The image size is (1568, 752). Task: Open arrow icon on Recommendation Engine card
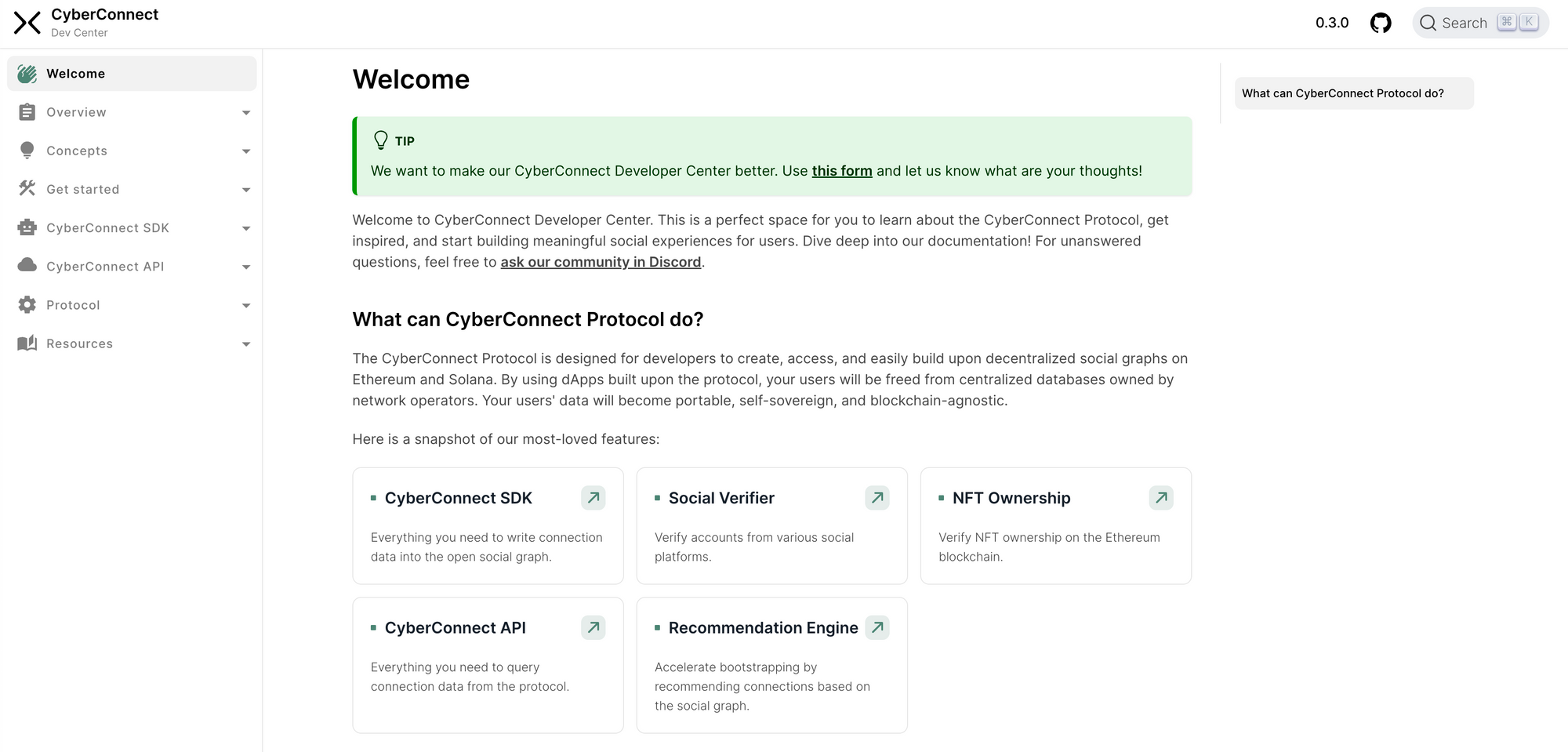coord(877,627)
